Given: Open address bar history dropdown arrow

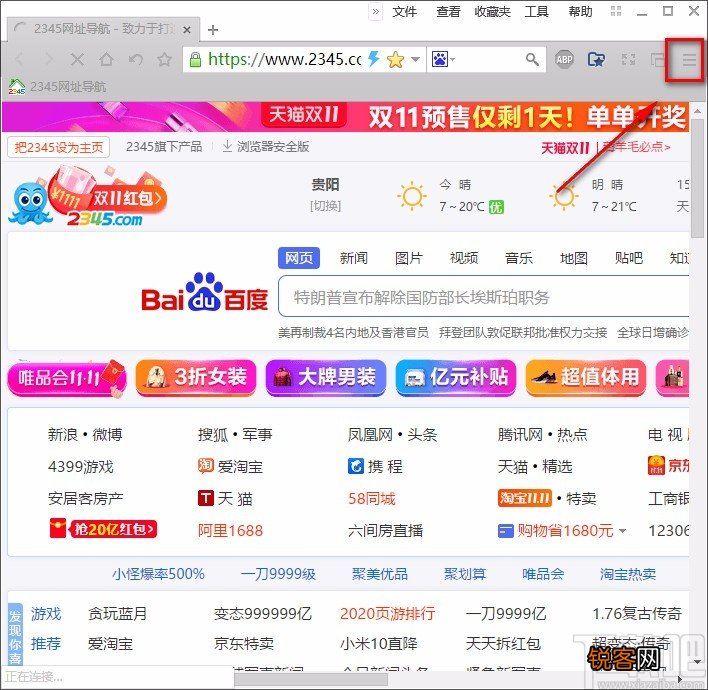Looking at the screenshot, I should 416,59.
